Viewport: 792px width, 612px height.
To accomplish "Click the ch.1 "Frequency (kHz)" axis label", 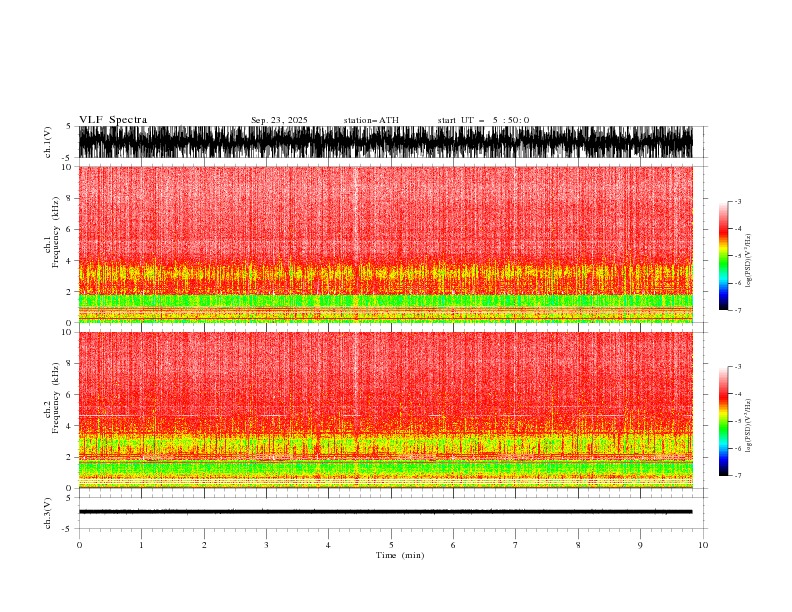I will tap(56, 233).
